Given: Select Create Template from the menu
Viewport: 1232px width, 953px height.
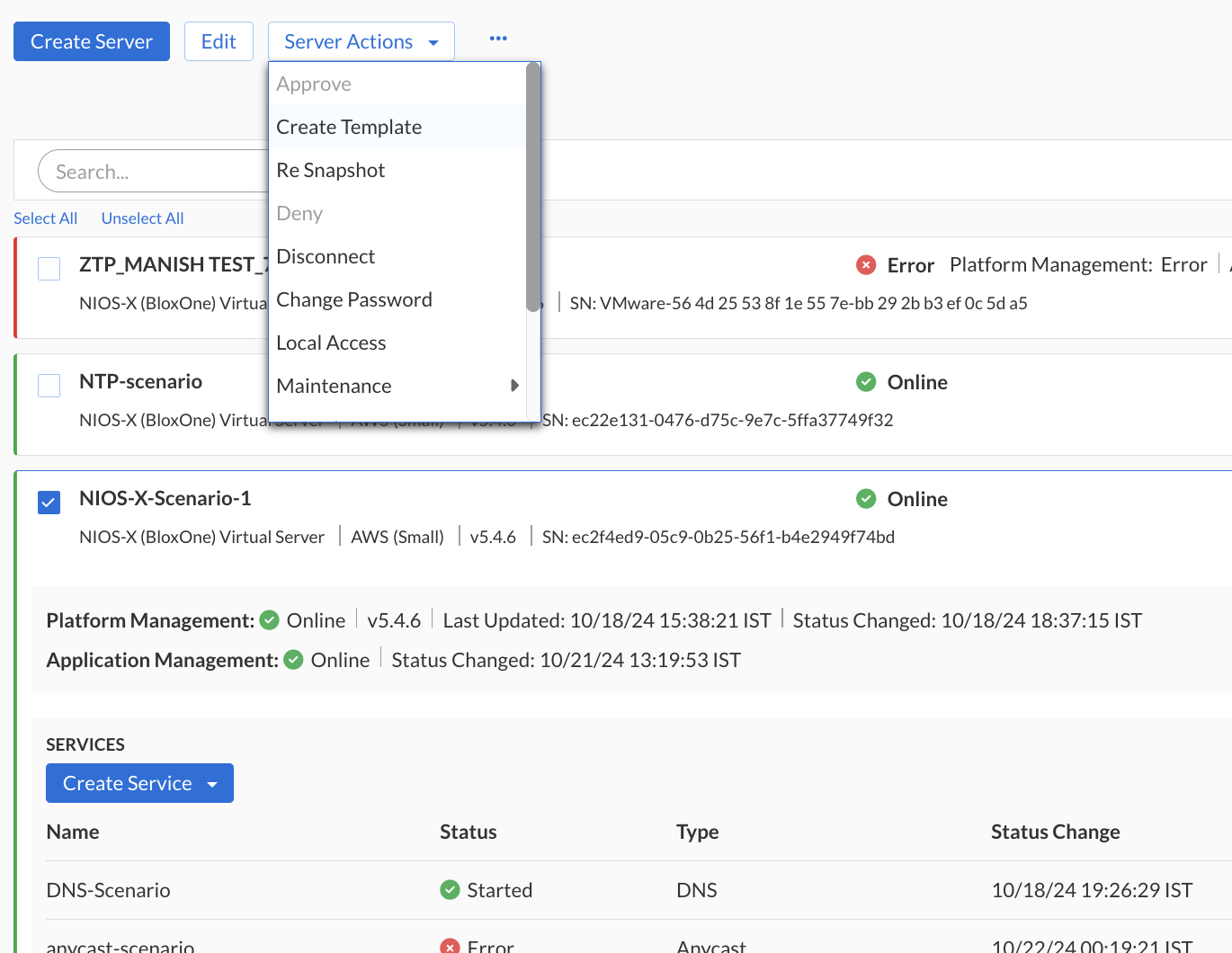Looking at the screenshot, I should coord(349,127).
